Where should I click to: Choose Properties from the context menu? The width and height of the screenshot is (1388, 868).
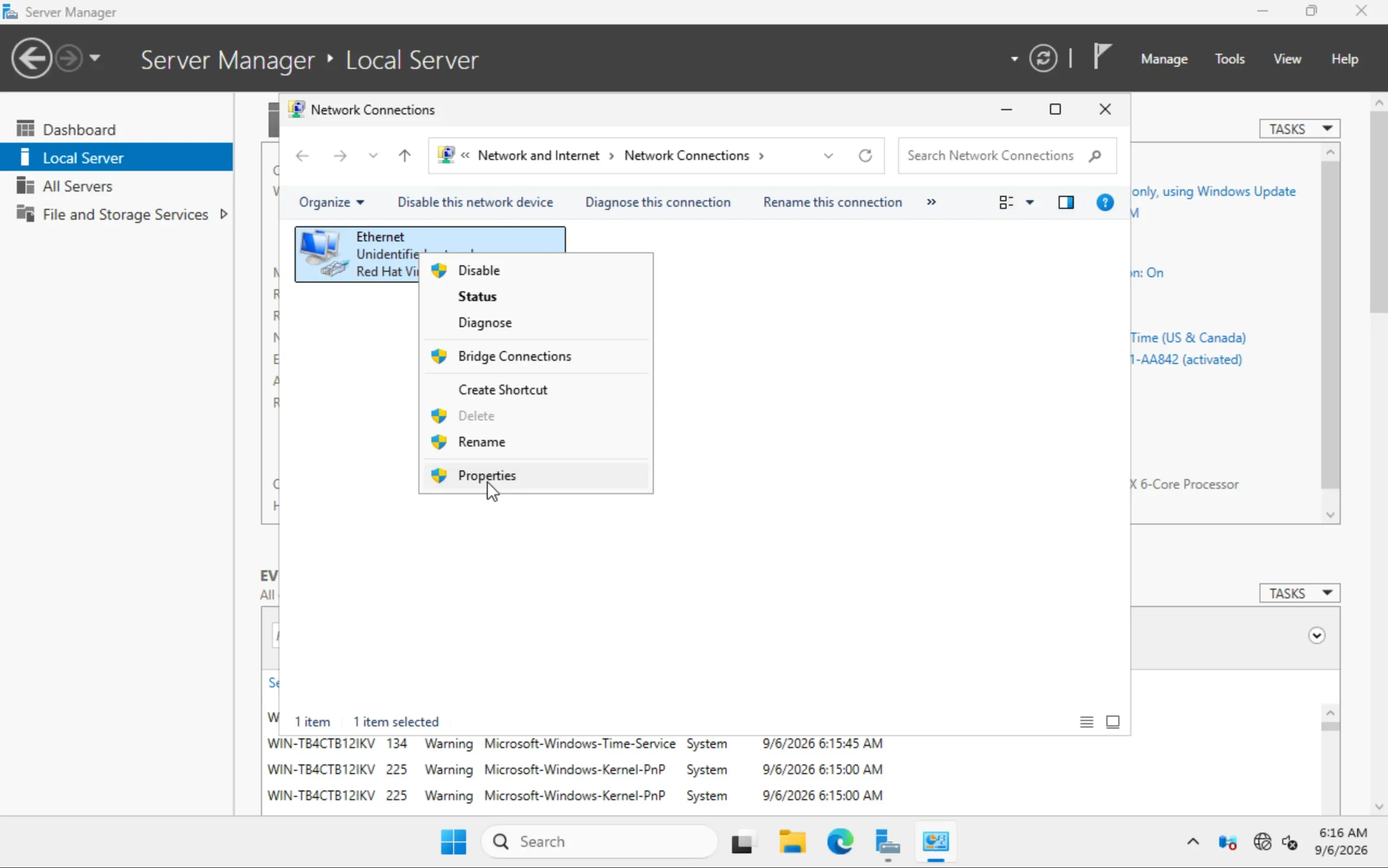click(536, 475)
